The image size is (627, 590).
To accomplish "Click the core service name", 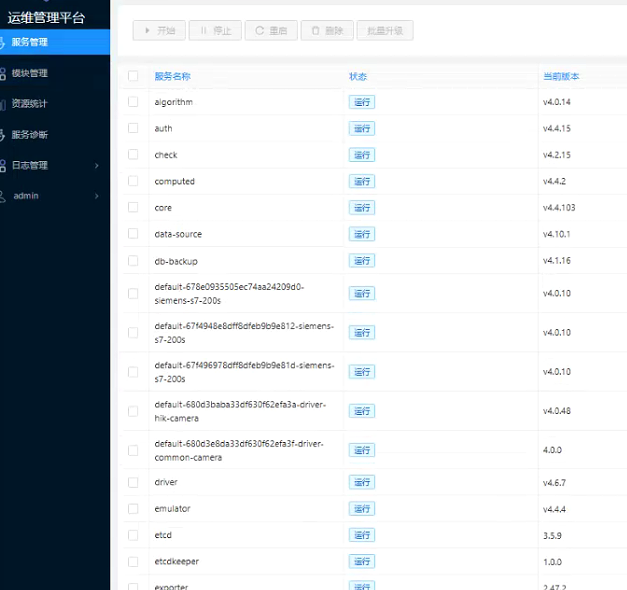I will (x=163, y=208).
